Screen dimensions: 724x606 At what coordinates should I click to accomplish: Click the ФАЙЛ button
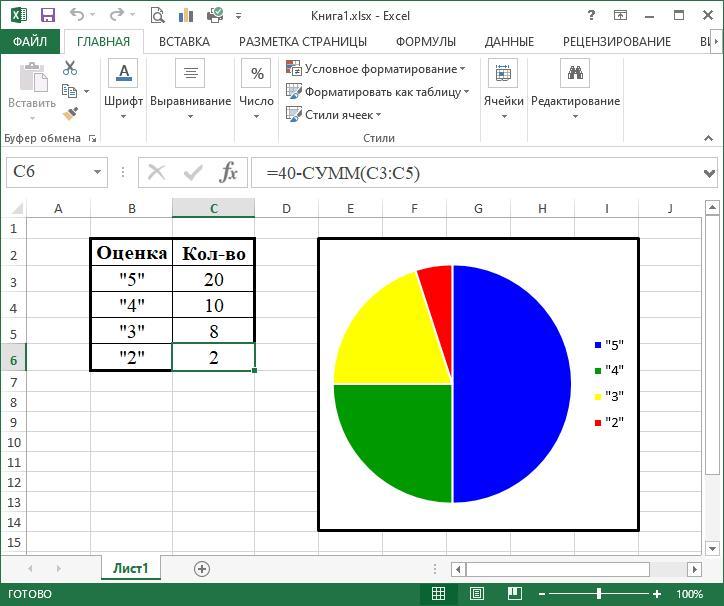(x=30, y=41)
